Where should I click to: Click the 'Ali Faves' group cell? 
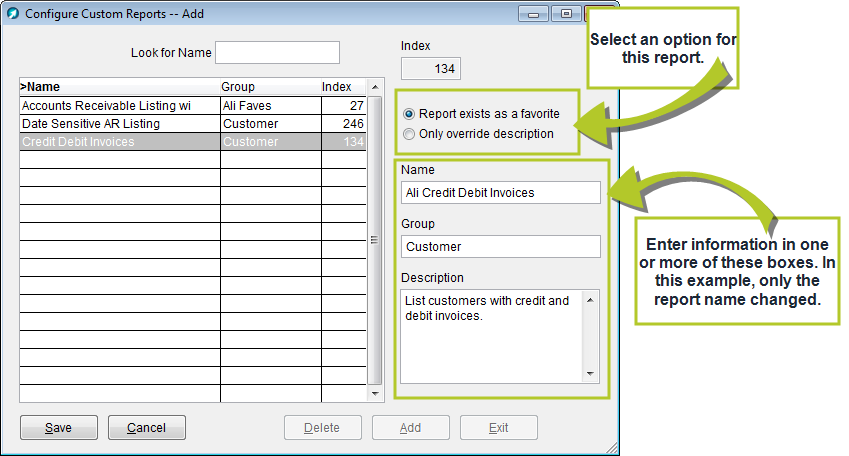[x=271, y=106]
